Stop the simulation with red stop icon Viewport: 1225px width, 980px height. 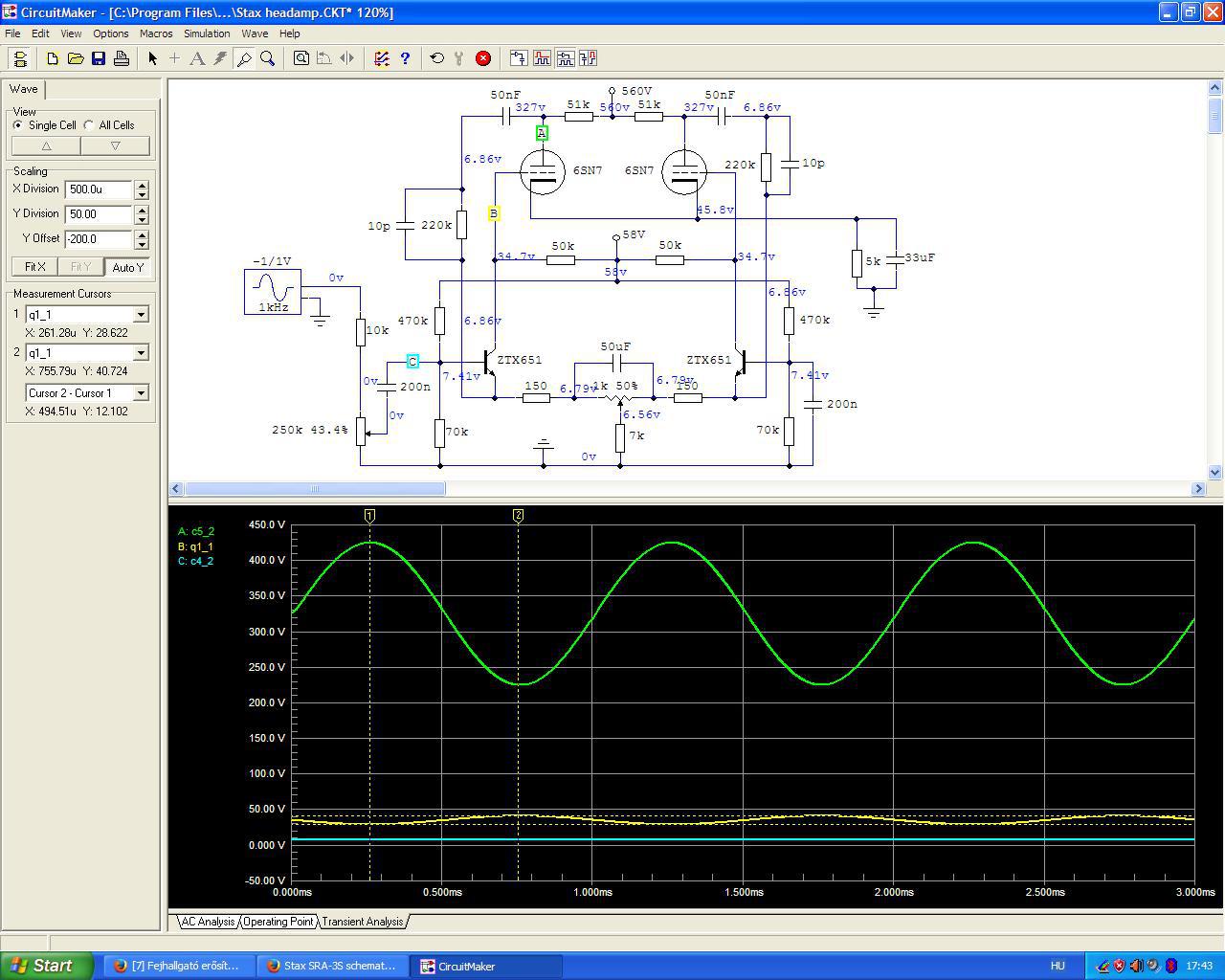click(x=483, y=58)
